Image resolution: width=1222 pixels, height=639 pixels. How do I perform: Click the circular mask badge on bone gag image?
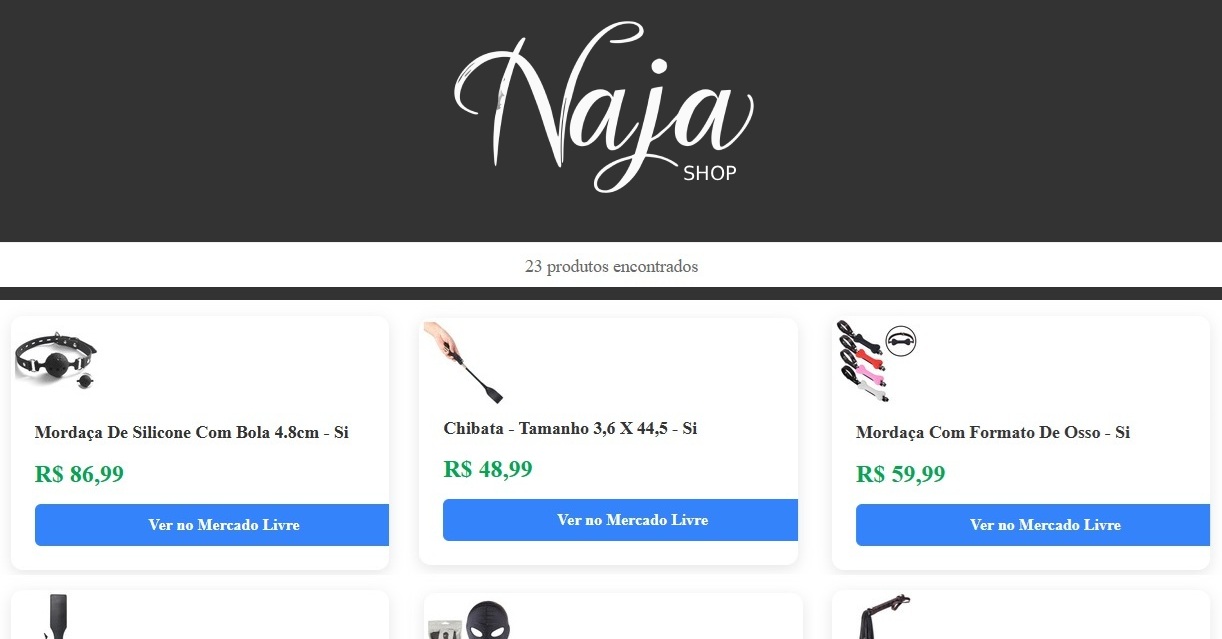click(901, 341)
